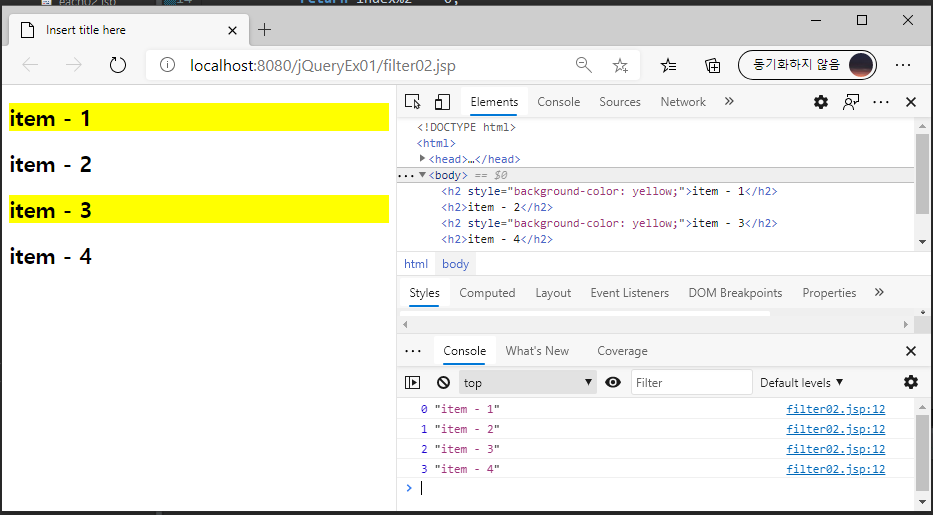Viewport: 933px width, 515px height.
Task: Open a new browser tab
Action: point(265,30)
